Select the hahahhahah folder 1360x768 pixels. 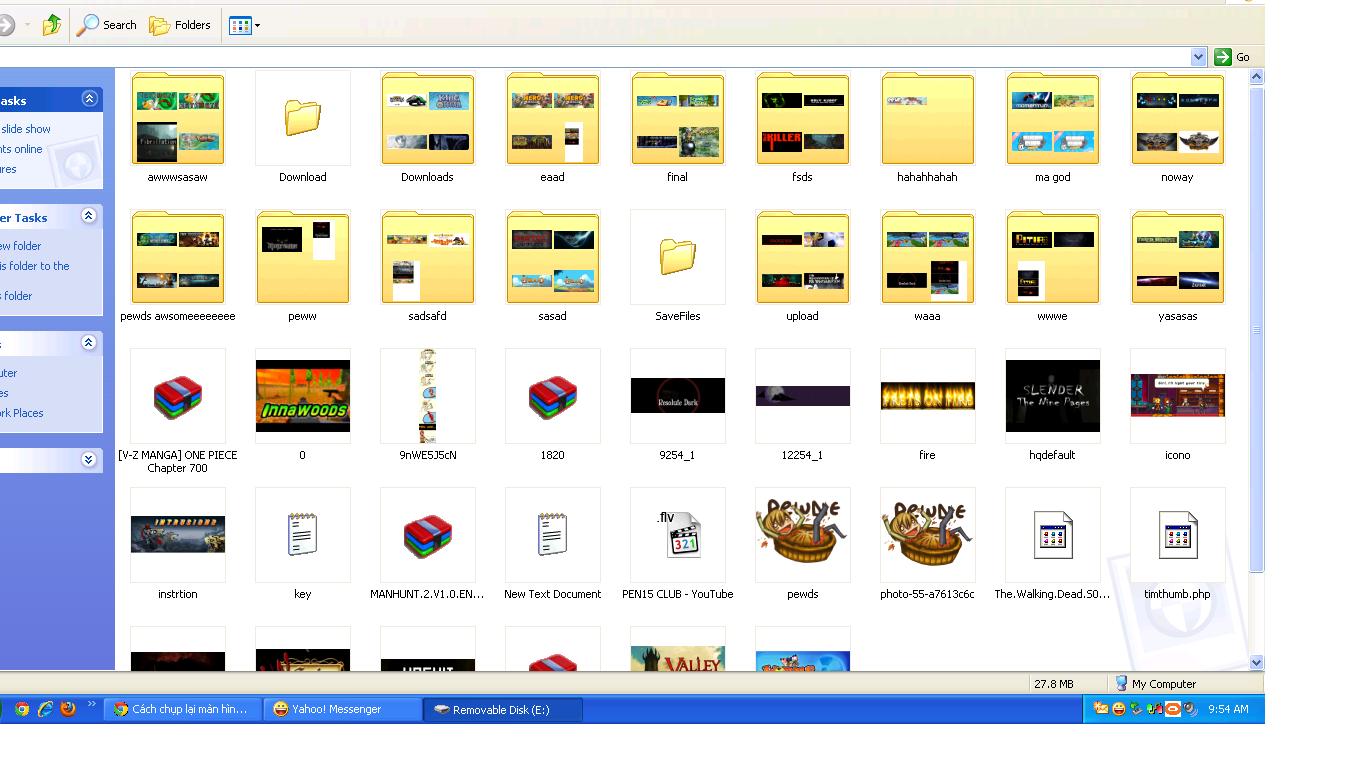(x=928, y=128)
